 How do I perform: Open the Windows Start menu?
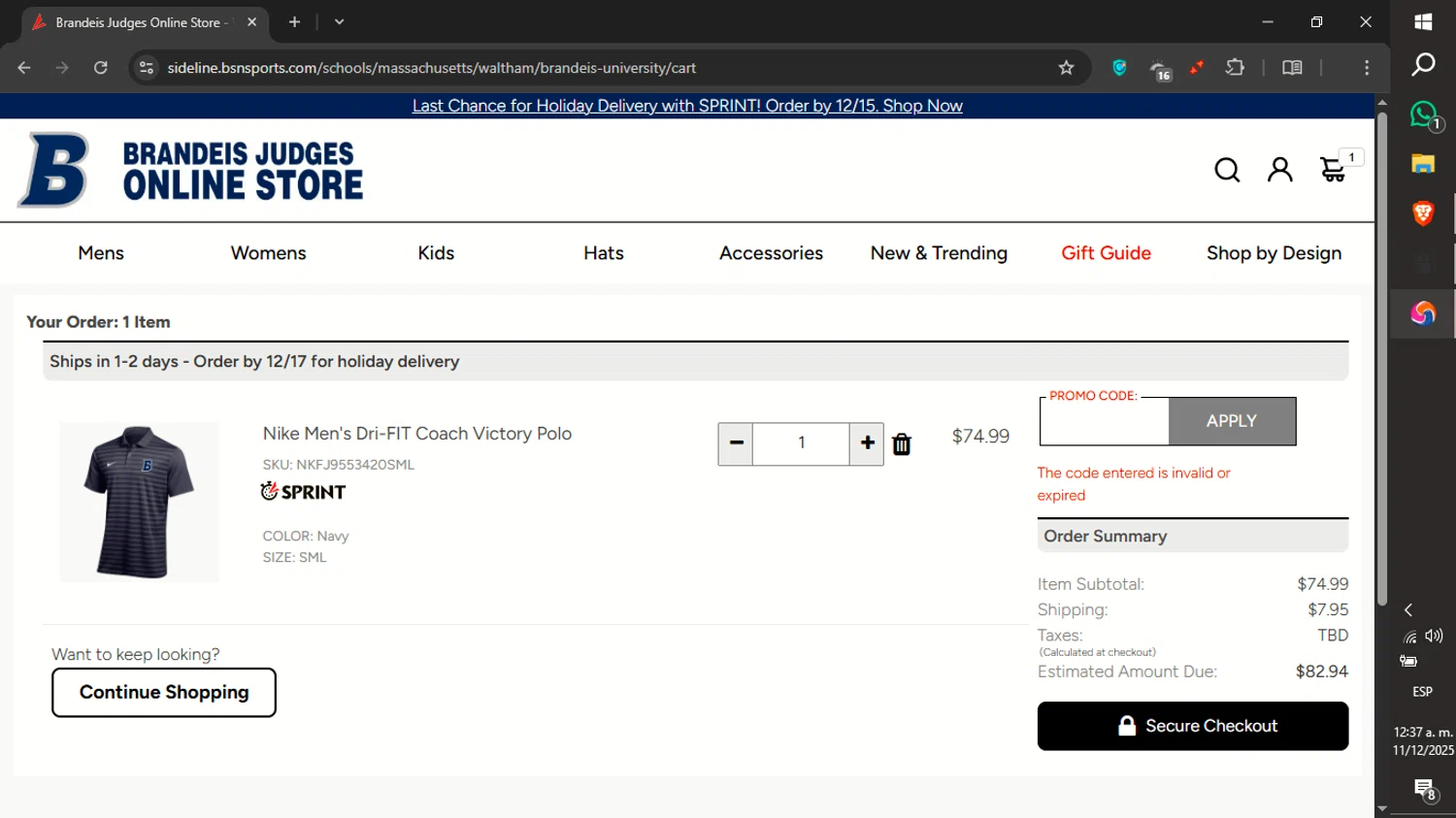coord(1423,21)
